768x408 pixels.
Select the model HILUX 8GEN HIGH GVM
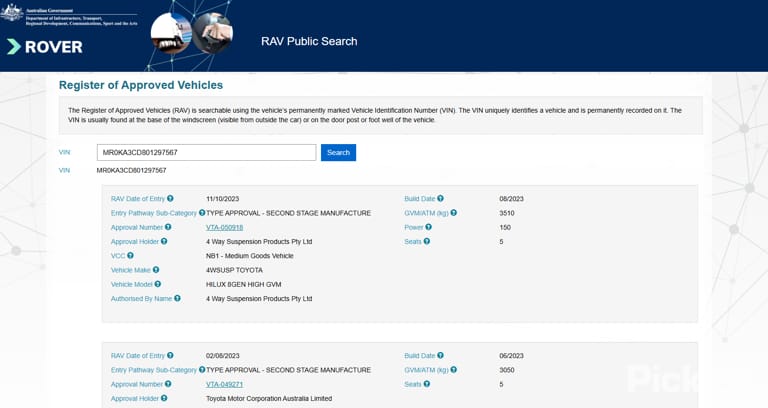(x=243, y=284)
